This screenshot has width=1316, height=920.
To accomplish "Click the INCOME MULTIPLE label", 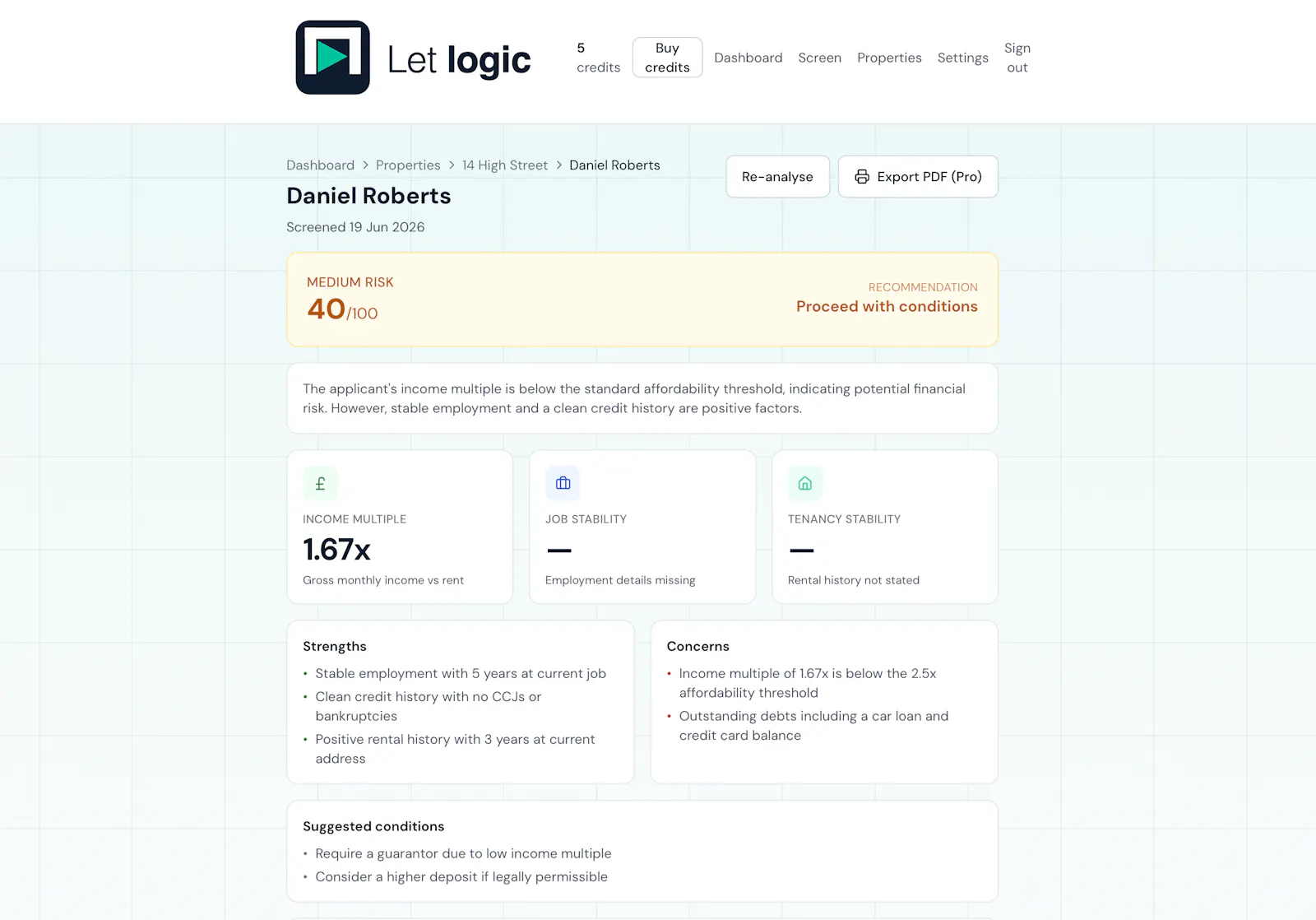I will tap(354, 519).
